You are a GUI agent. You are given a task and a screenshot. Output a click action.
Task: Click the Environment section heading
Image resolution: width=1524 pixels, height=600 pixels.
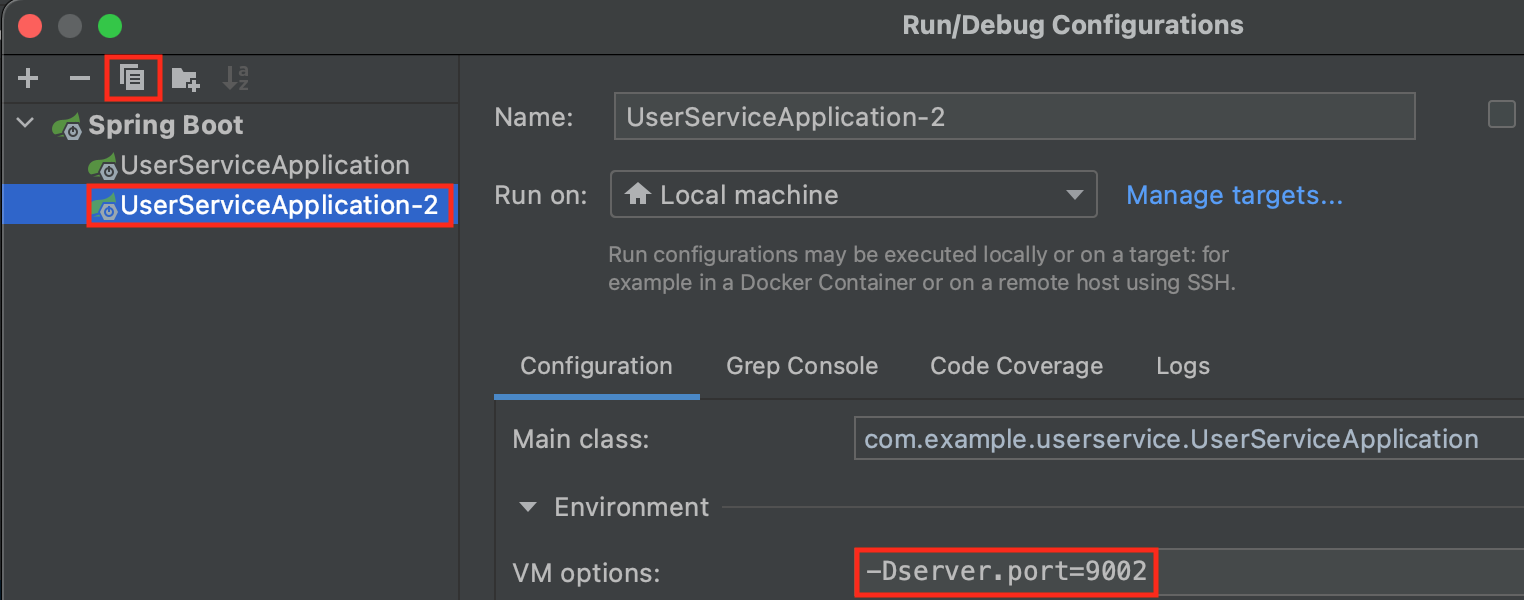coord(632,507)
